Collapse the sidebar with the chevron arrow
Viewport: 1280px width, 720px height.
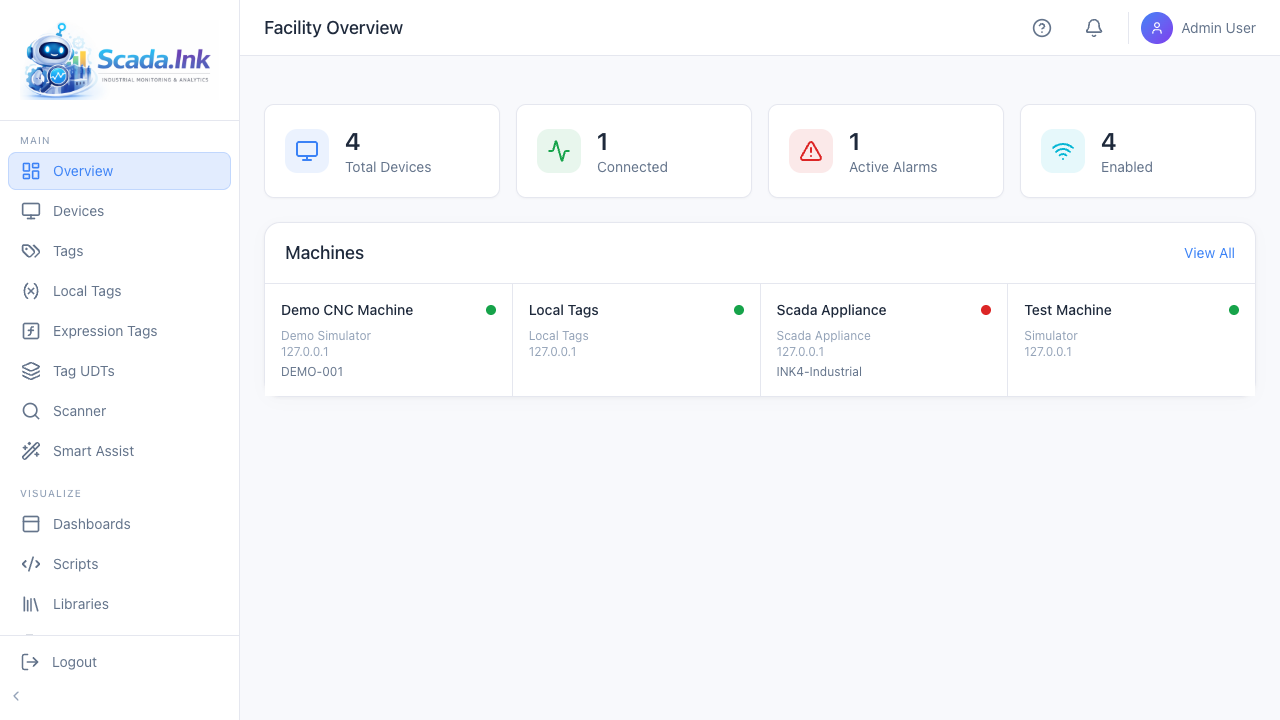(16, 696)
